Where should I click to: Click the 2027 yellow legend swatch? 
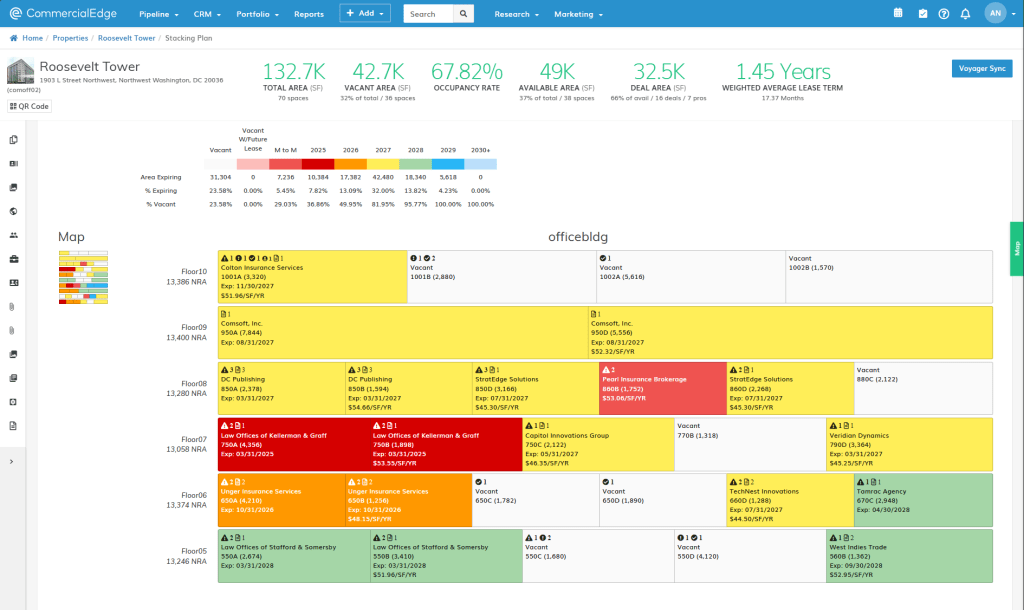point(383,165)
